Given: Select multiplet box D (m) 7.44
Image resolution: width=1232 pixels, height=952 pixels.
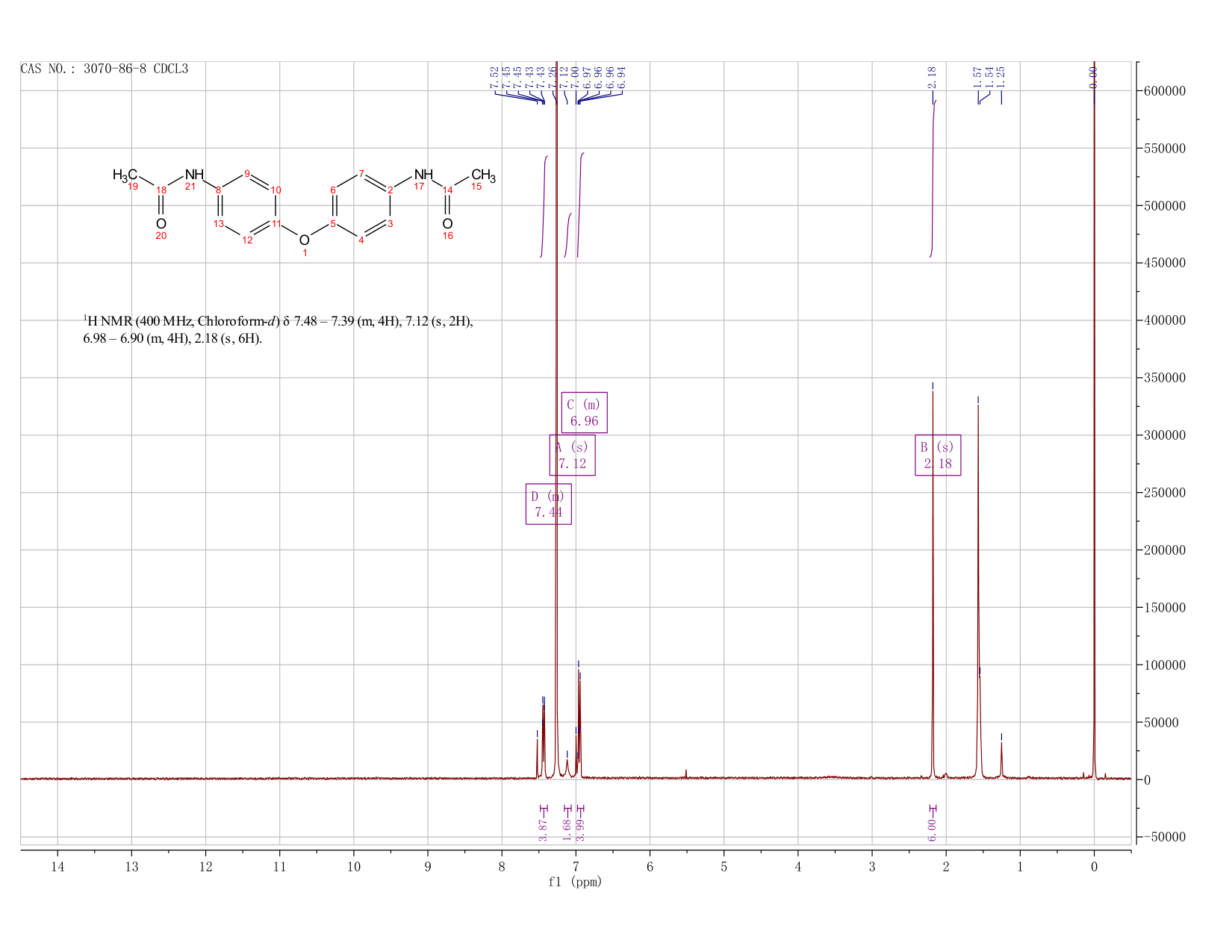Looking at the screenshot, I should click(549, 504).
